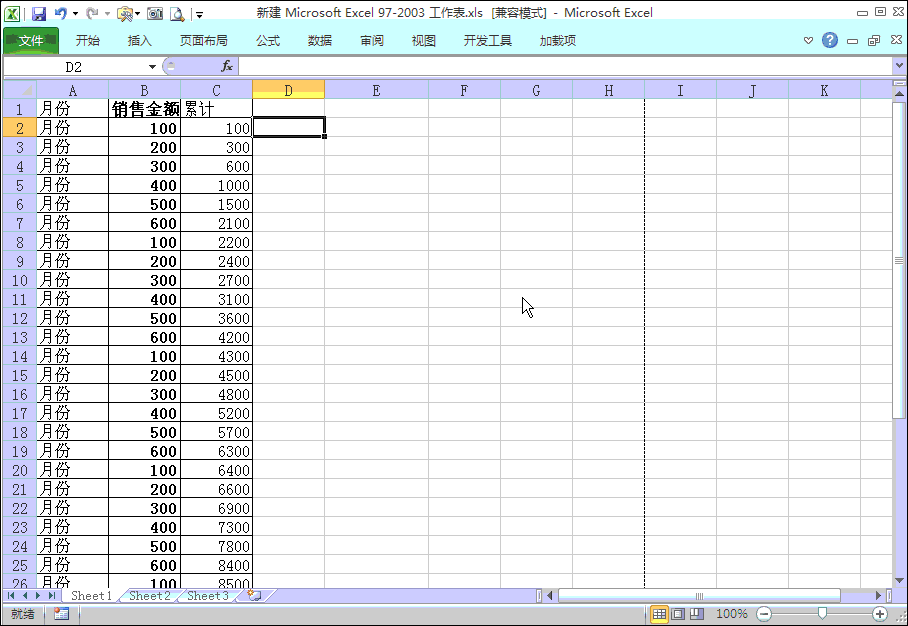Click the Camera icon in quick access toolbar
Viewport: 908px width, 626px height.
click(x=155, y=13)
